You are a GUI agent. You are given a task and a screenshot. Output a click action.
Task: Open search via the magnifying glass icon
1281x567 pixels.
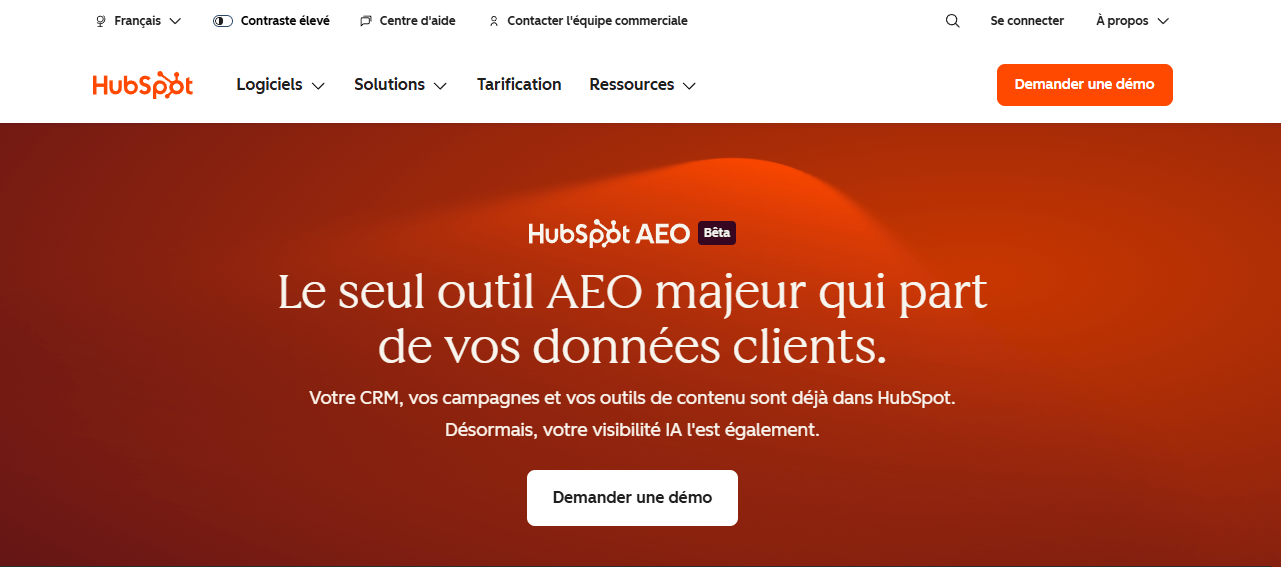click(x=952, y=21)
